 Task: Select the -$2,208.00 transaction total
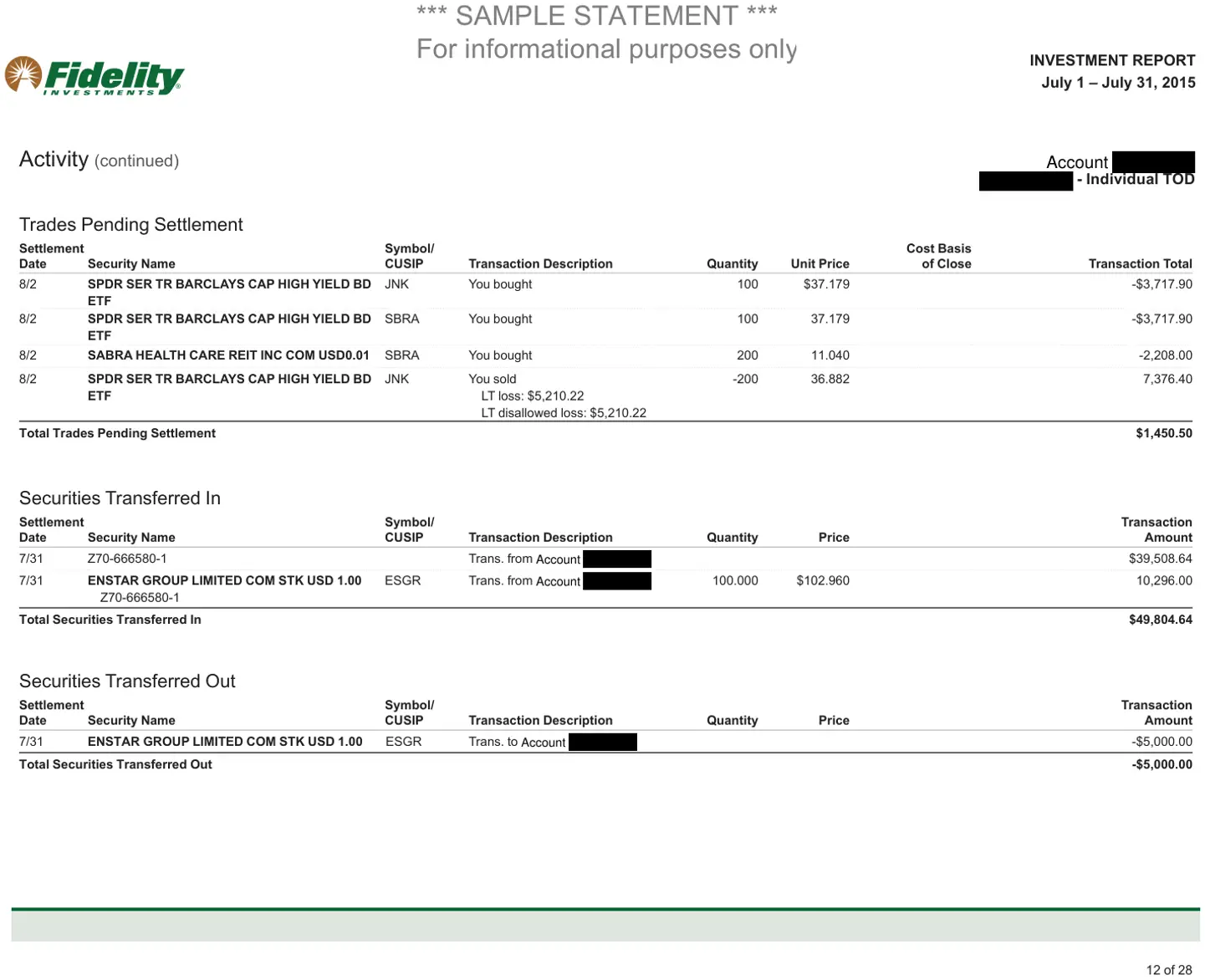pos(1165,355)
